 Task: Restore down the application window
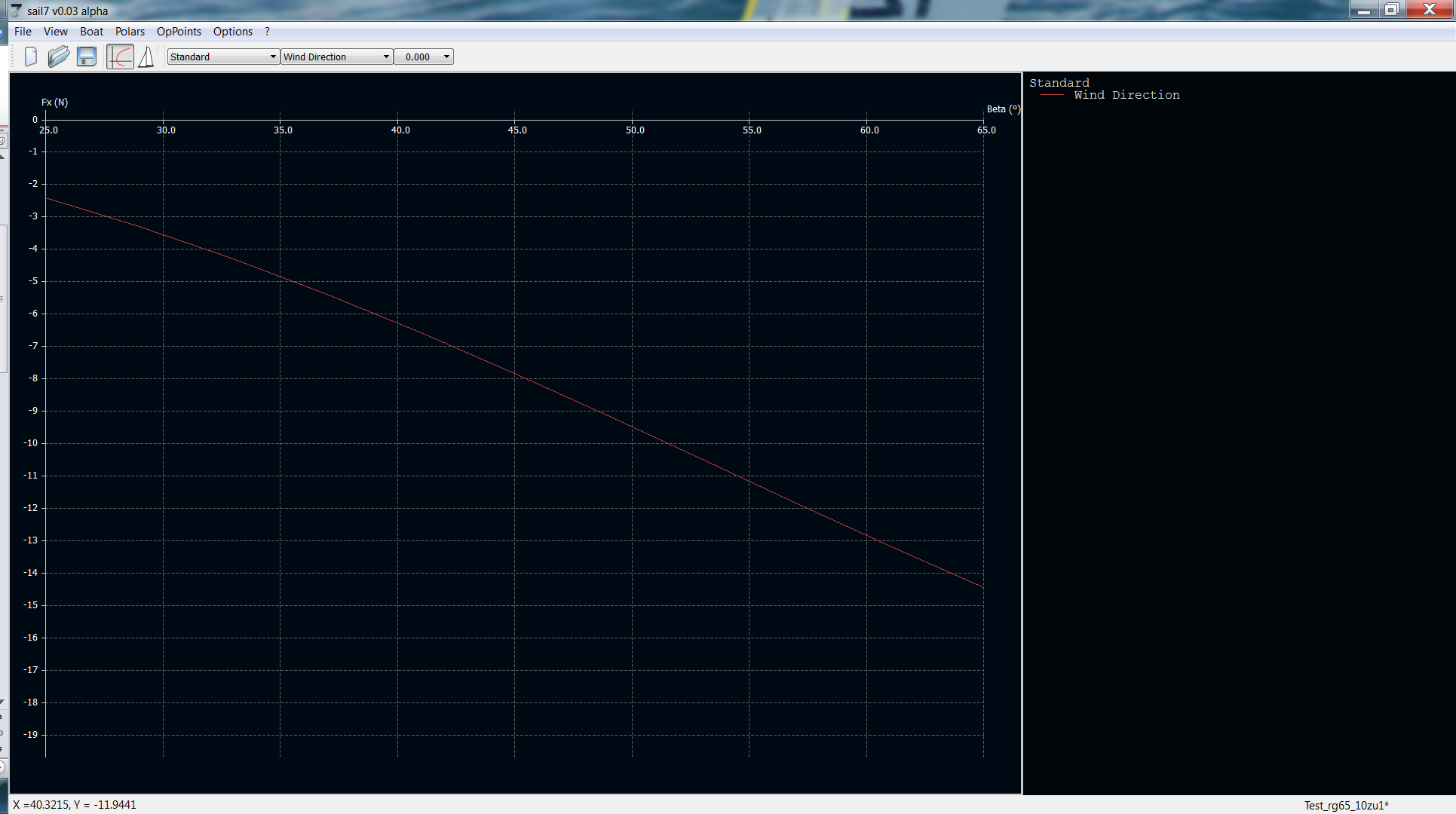[1392, 10]
